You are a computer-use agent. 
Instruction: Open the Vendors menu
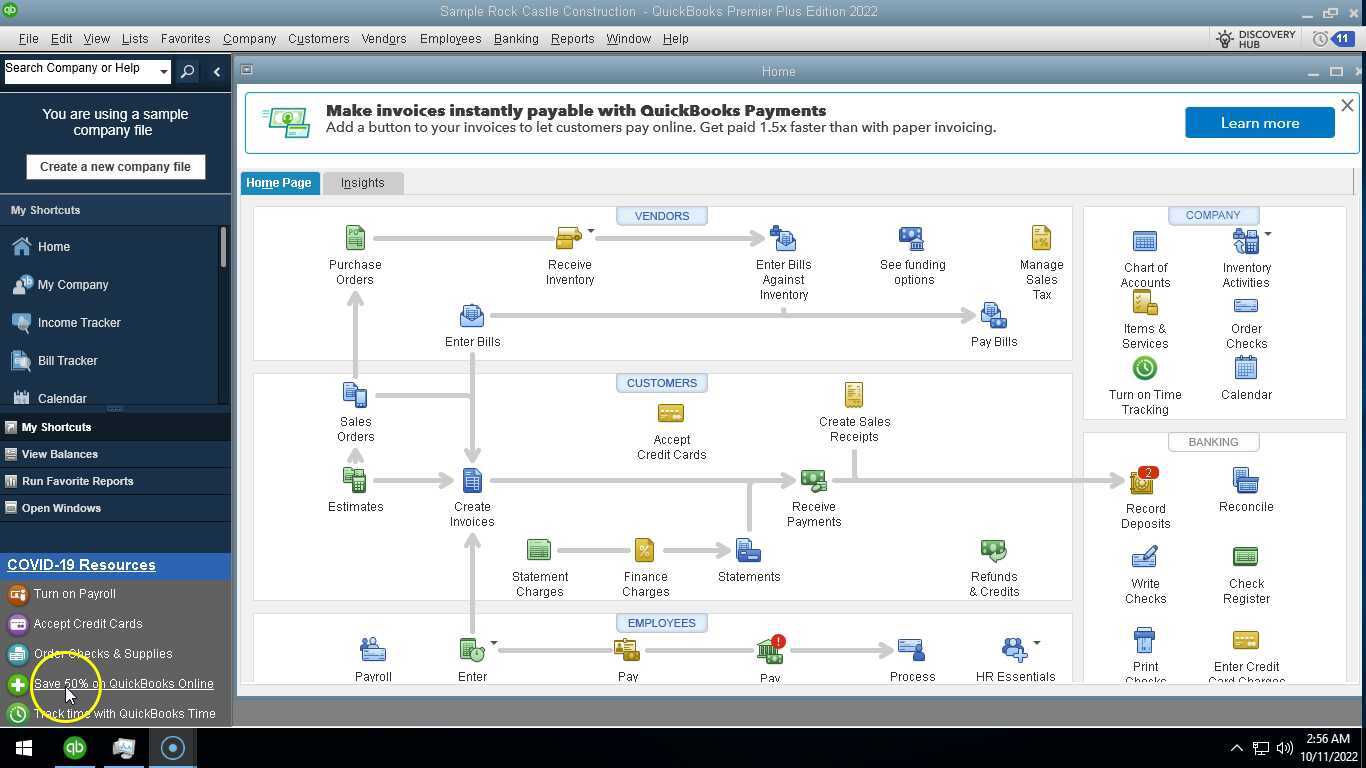click(384, 39)
